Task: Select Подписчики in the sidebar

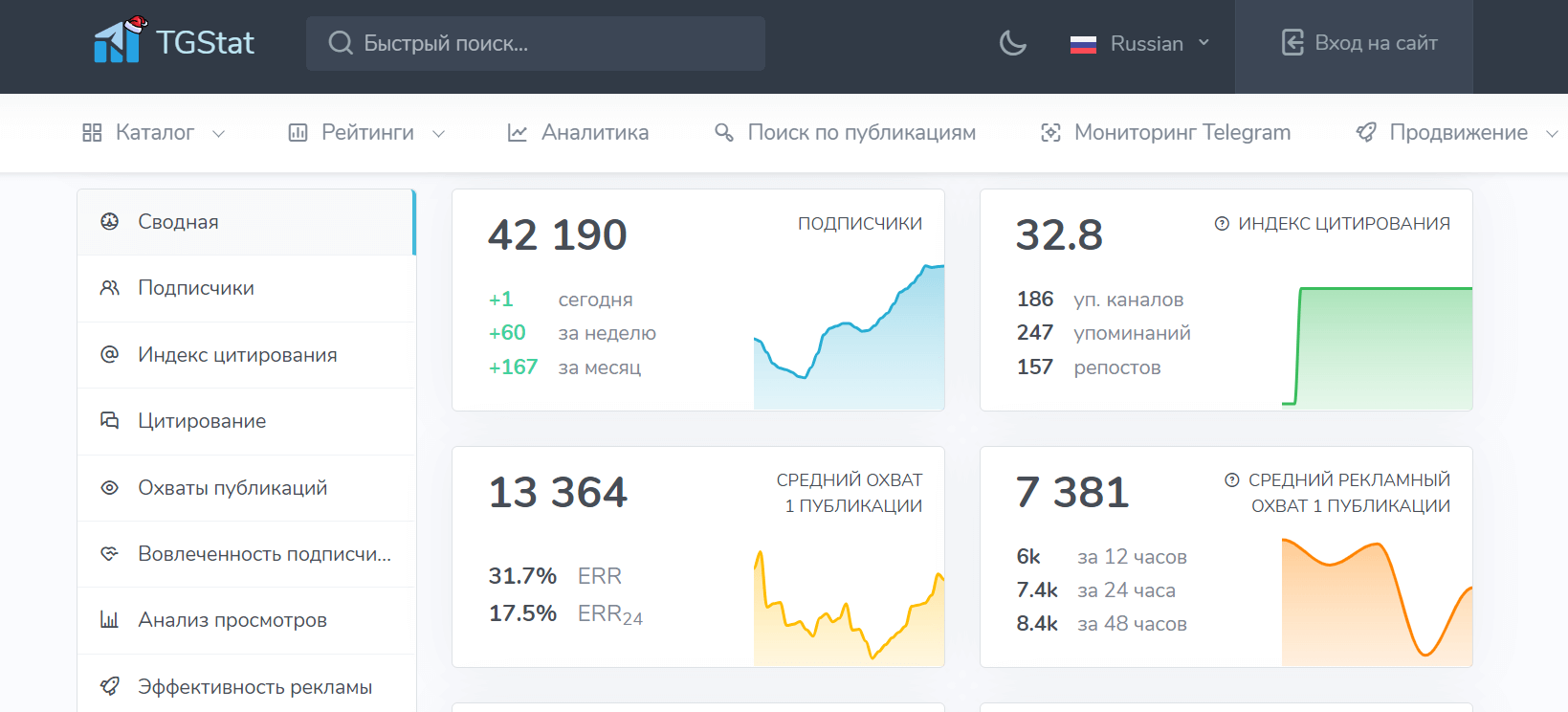Action: (247, 288)
